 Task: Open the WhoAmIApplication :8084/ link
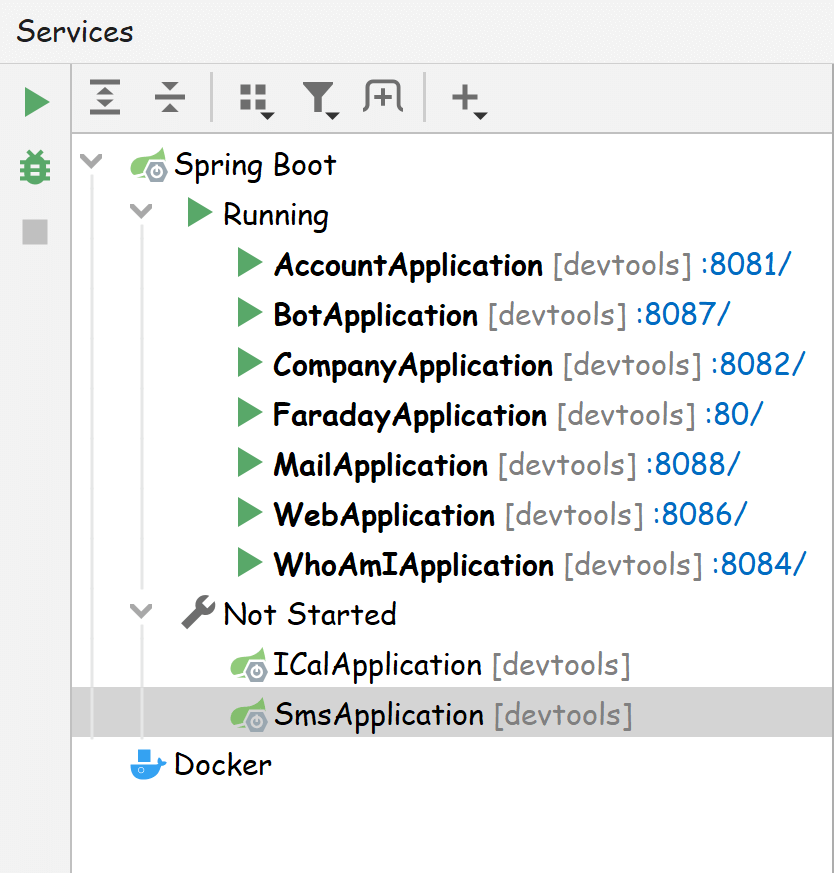click(759, 565)
